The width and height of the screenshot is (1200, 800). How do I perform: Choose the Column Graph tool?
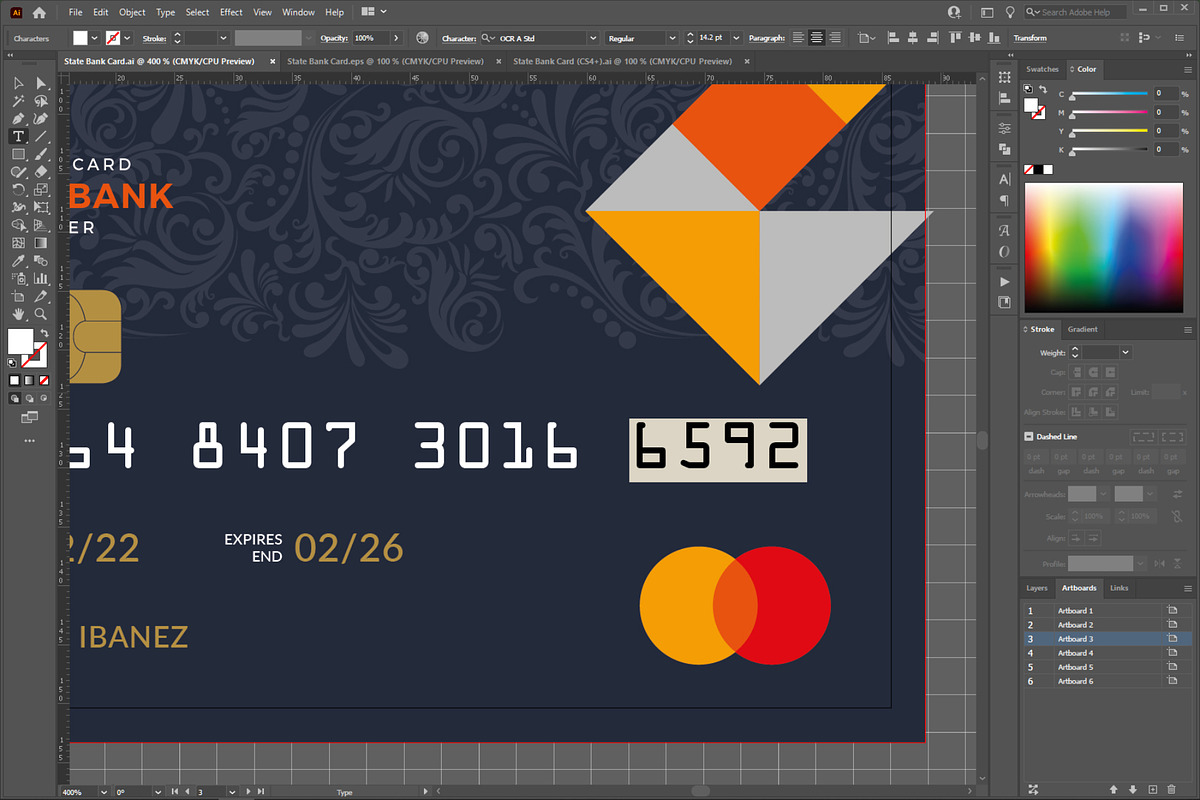(x=41, y=279)
